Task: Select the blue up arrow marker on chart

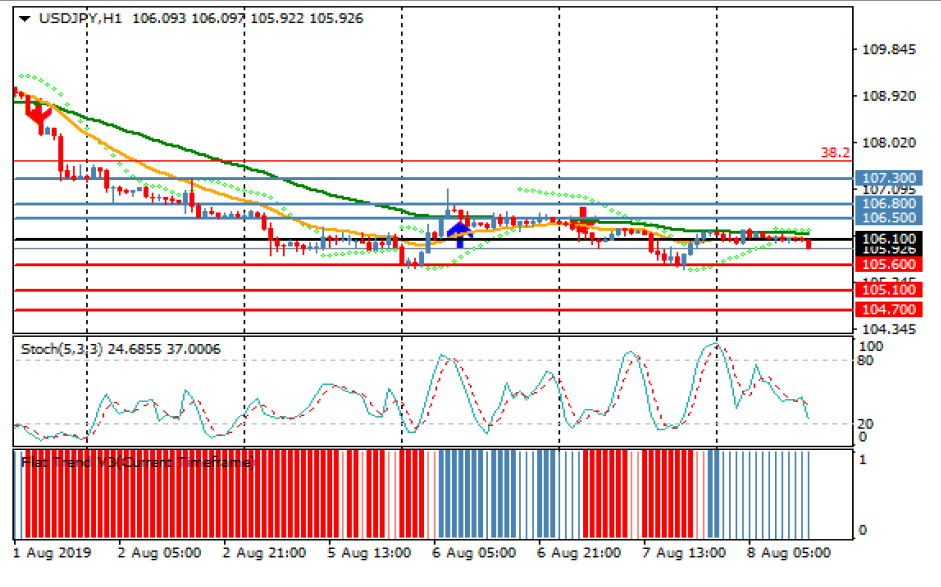Action: tap(460, 233)
